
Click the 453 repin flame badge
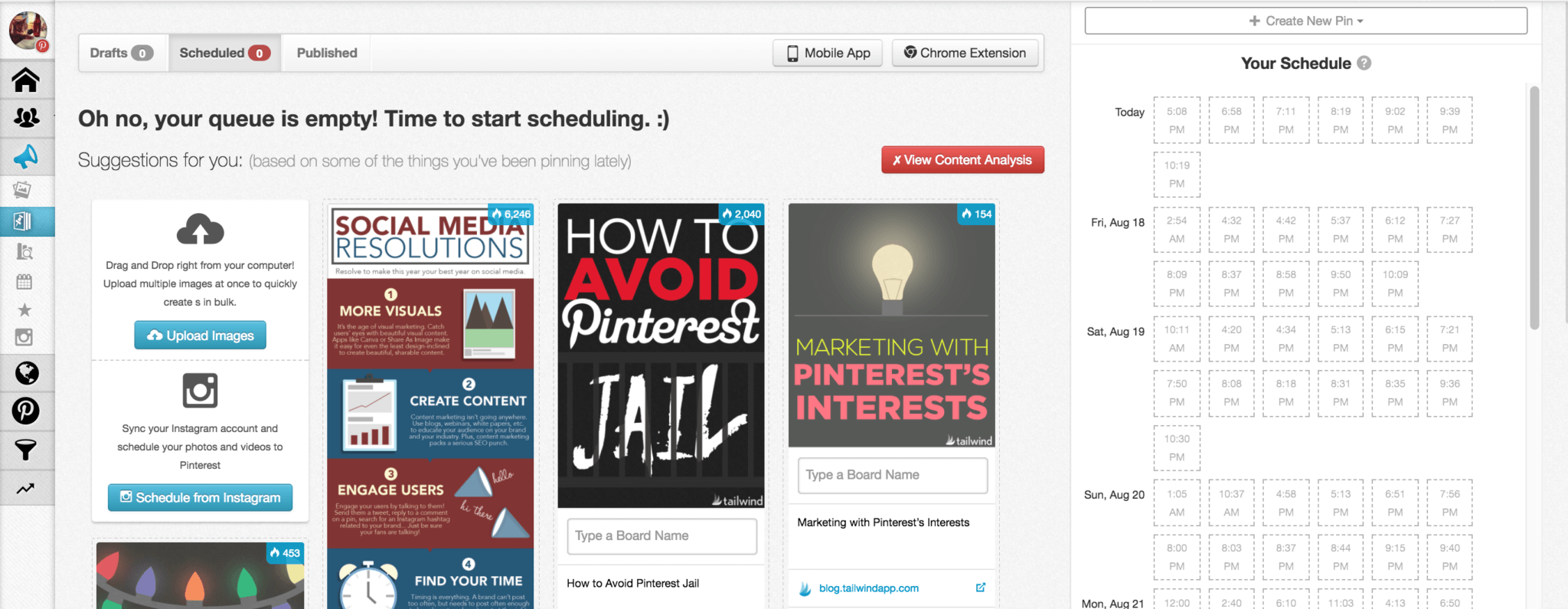click(x=285, y=553)
